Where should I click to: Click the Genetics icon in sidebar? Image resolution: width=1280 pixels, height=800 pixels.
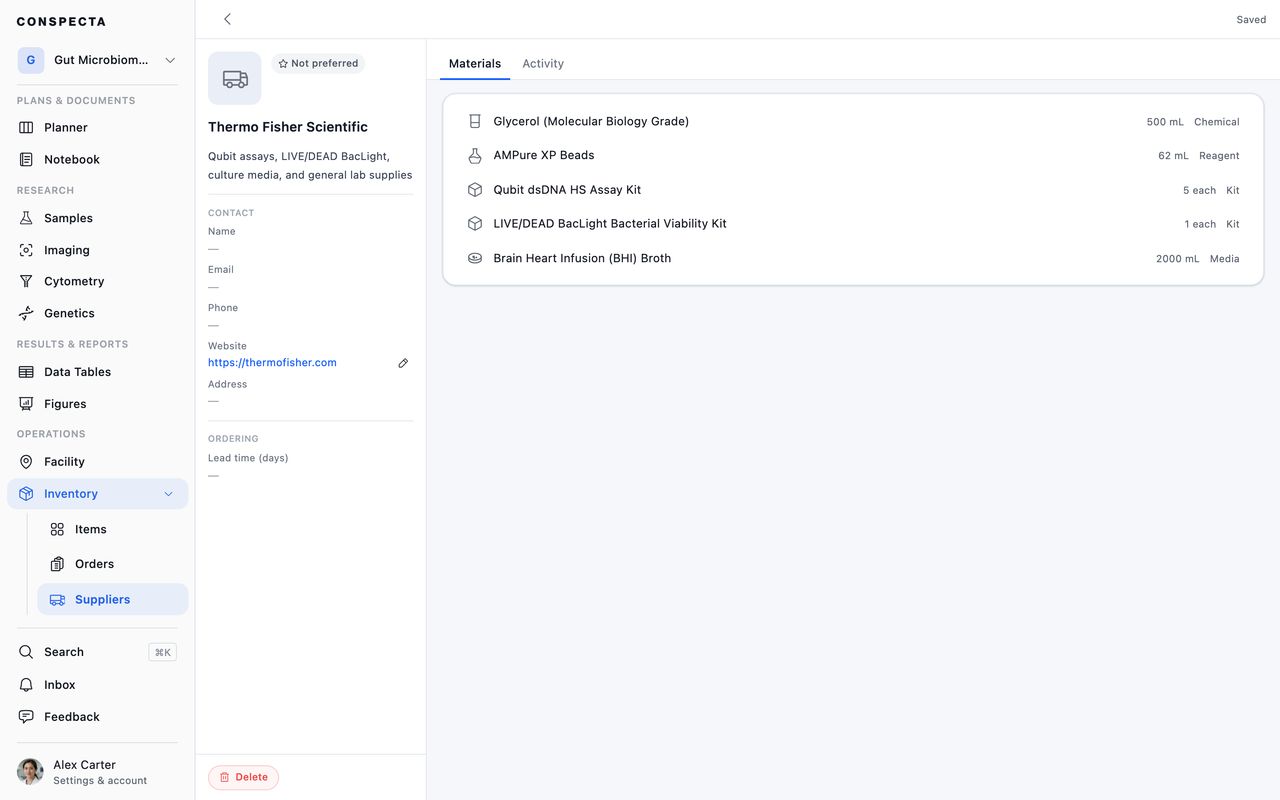pyautogui.click(x=26, y=314)
